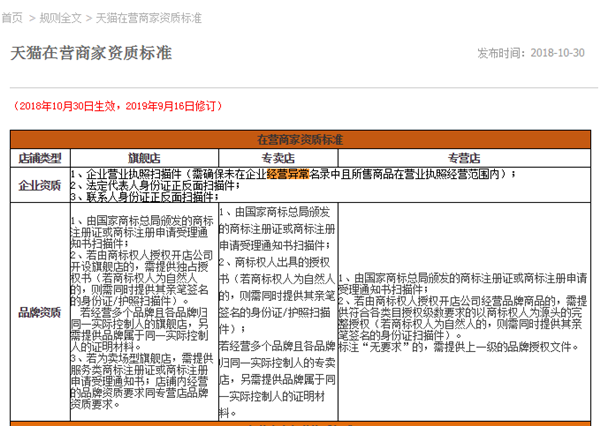Click line 联系人身份证正反面扫描件
Viewport: 600px width, 426px height.
coord(145,197)
